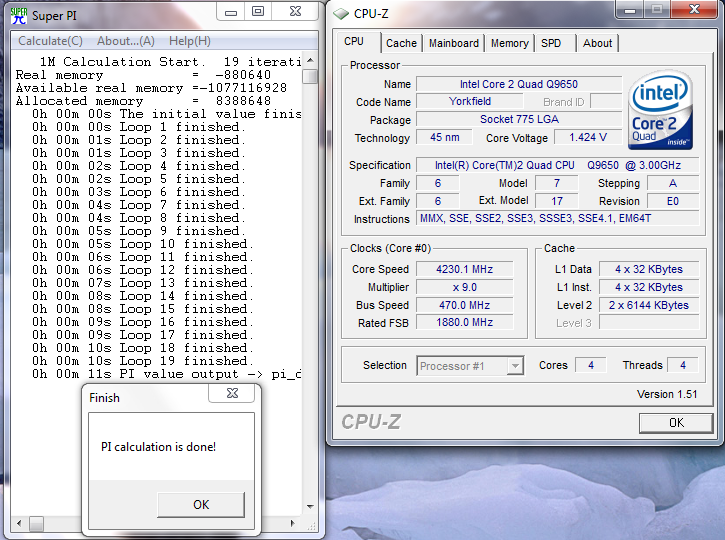Click the 'Loop 19 finished' line in Super PI

143,361
